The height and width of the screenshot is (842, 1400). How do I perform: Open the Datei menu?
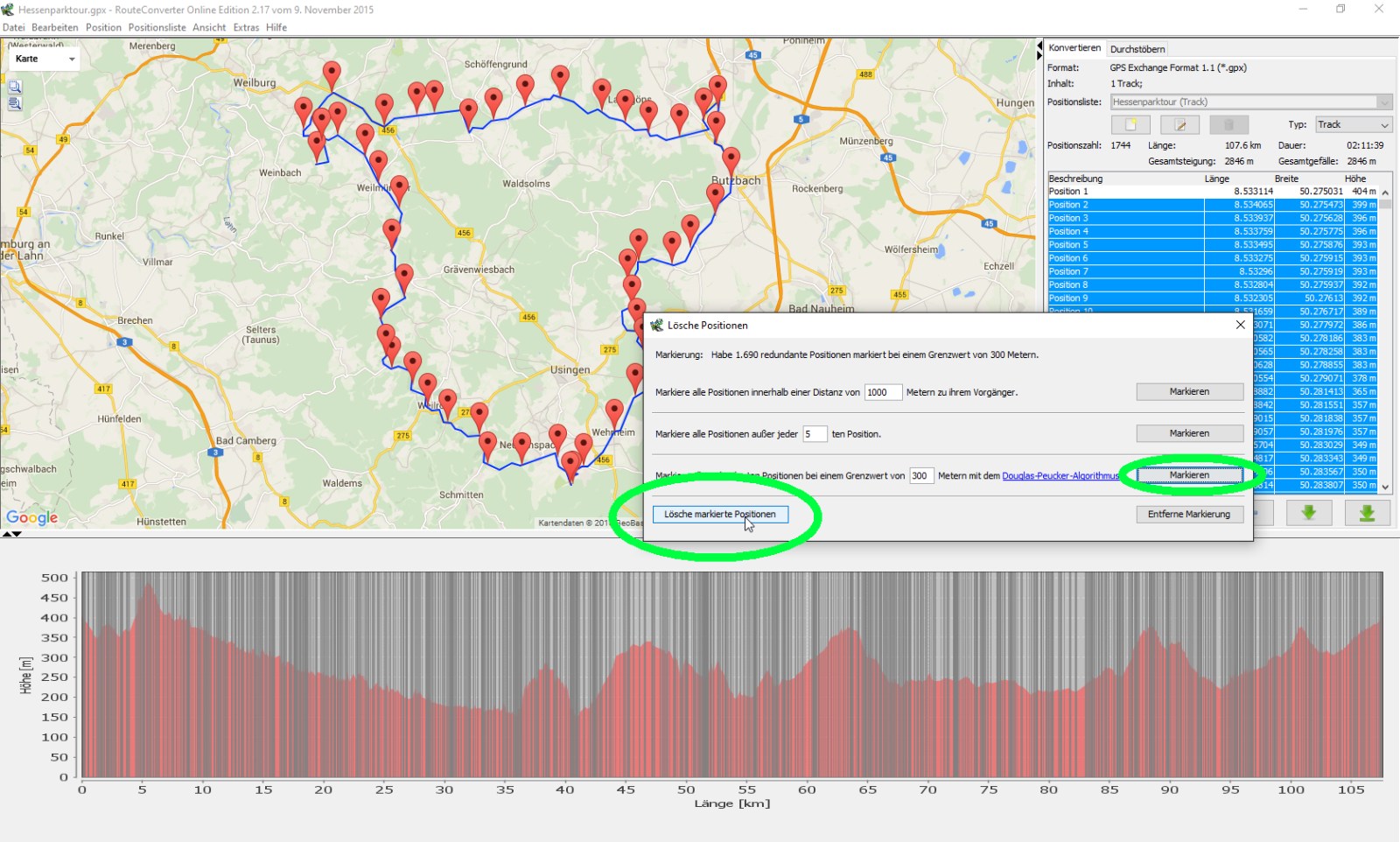click(x=14, y=27)
